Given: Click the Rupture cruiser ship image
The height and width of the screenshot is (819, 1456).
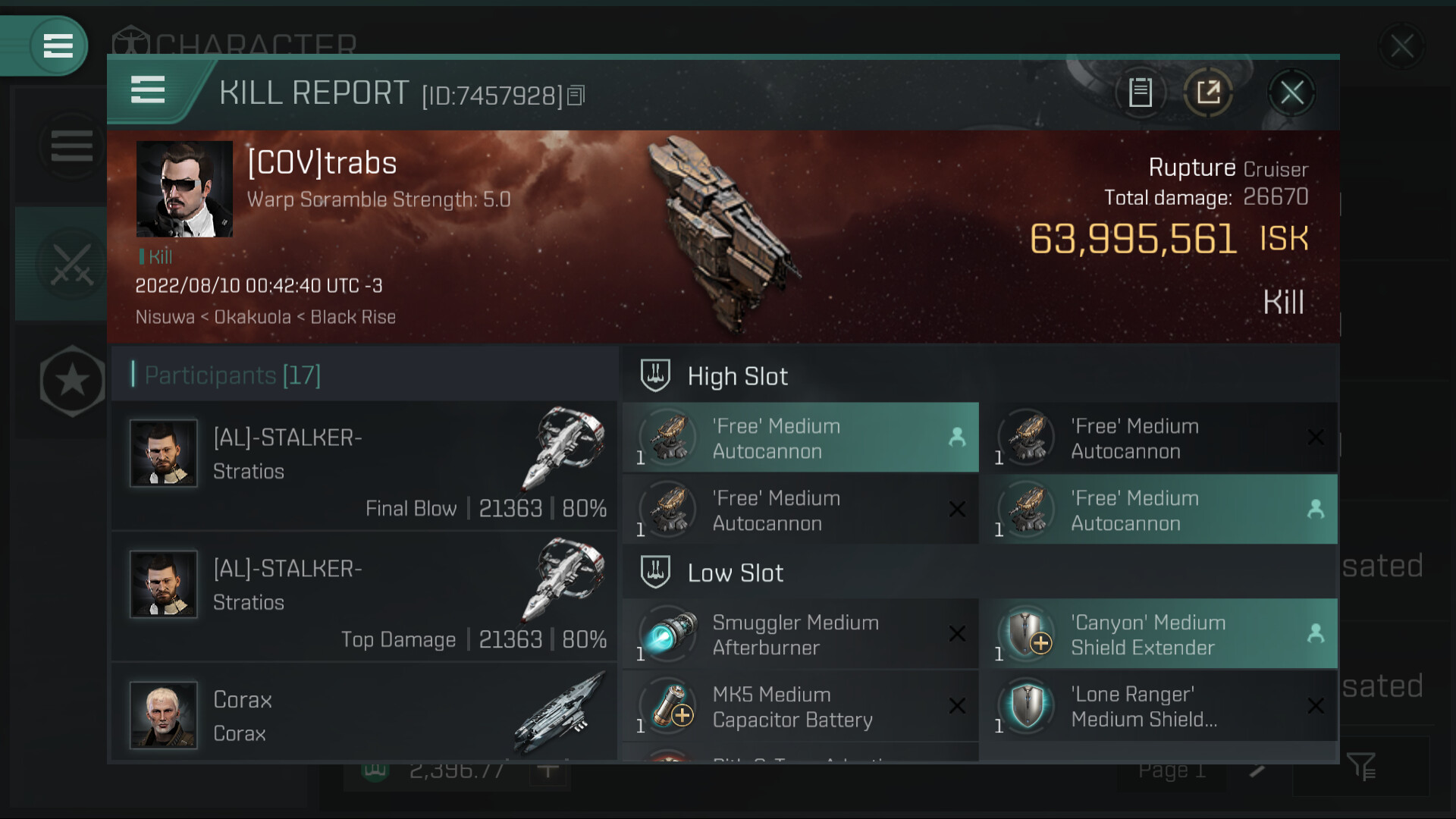Looking at the screenshot, I should coord(720,235).
